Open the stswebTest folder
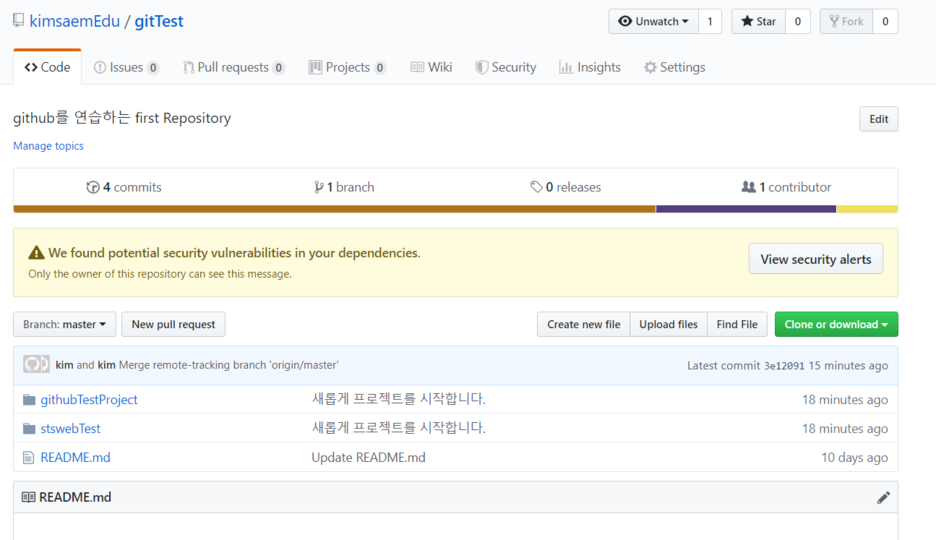The height and width of the screenshot is (540, 936). pos(70,428)
